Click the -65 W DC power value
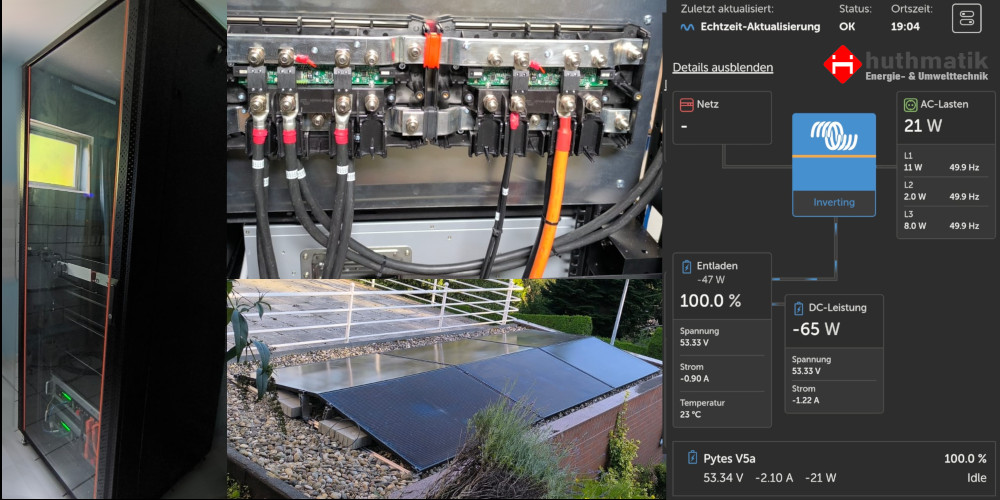 point(816,329)
